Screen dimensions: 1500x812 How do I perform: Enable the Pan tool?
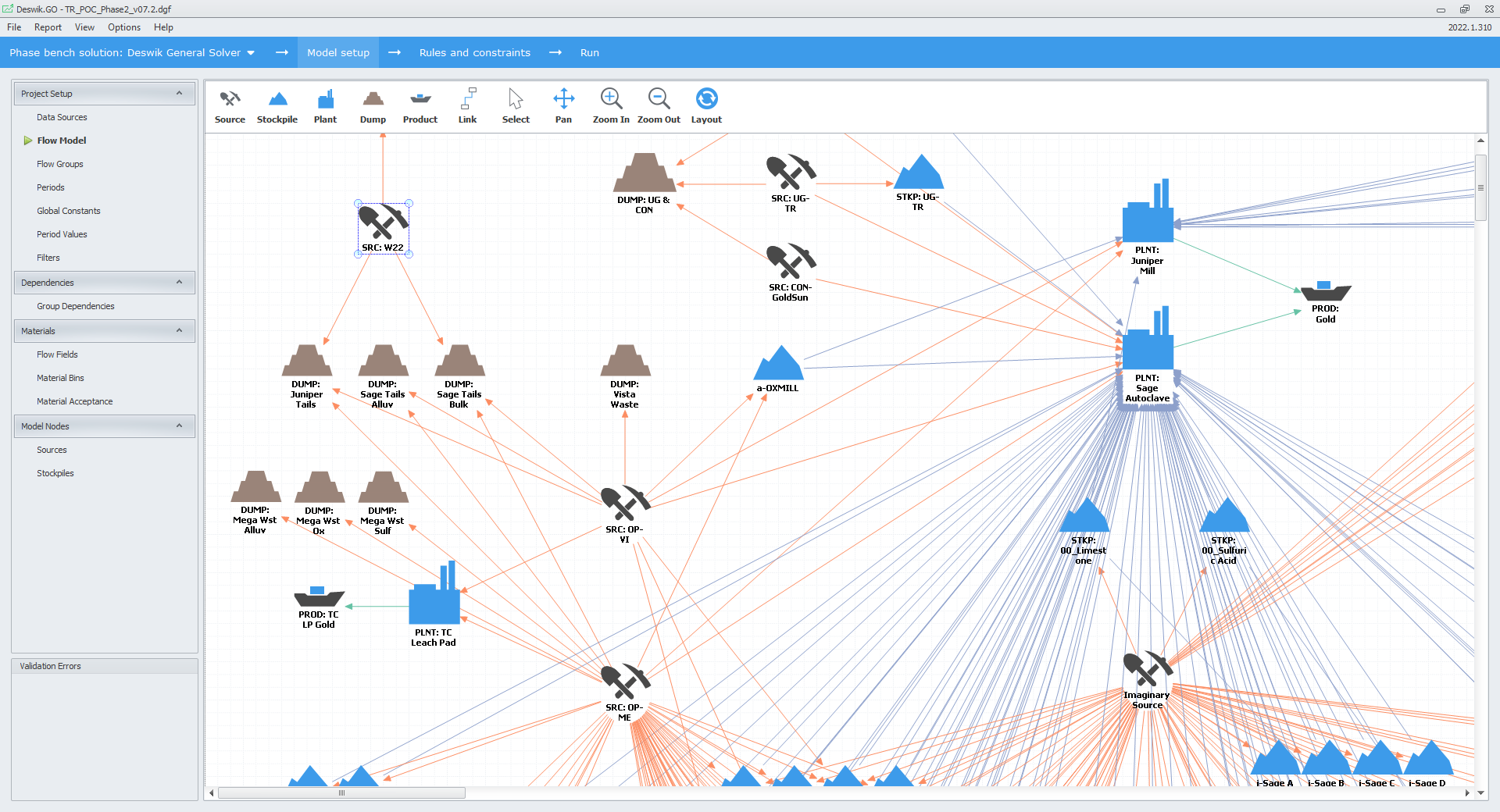[563, 105]
